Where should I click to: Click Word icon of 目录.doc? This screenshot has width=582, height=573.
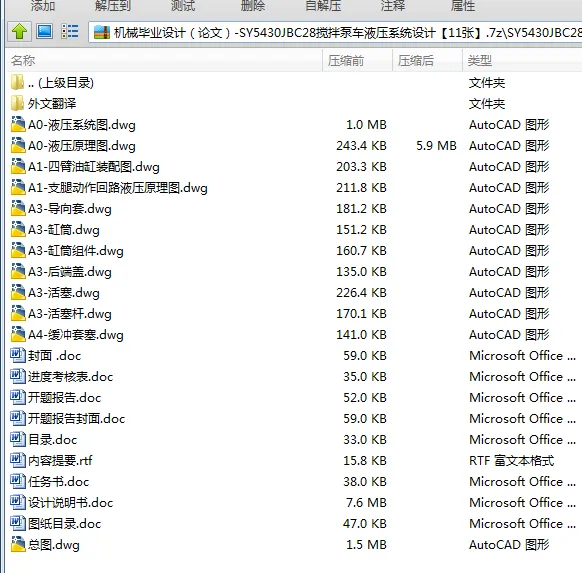[17, 439]
